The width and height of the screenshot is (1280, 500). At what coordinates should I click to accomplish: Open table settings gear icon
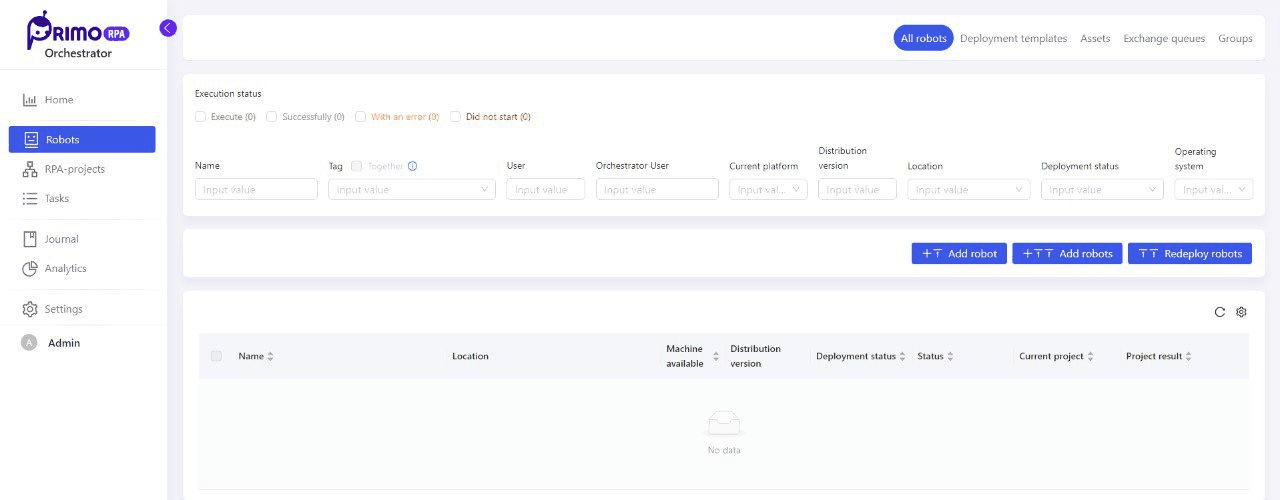(x=1241, y=312)
